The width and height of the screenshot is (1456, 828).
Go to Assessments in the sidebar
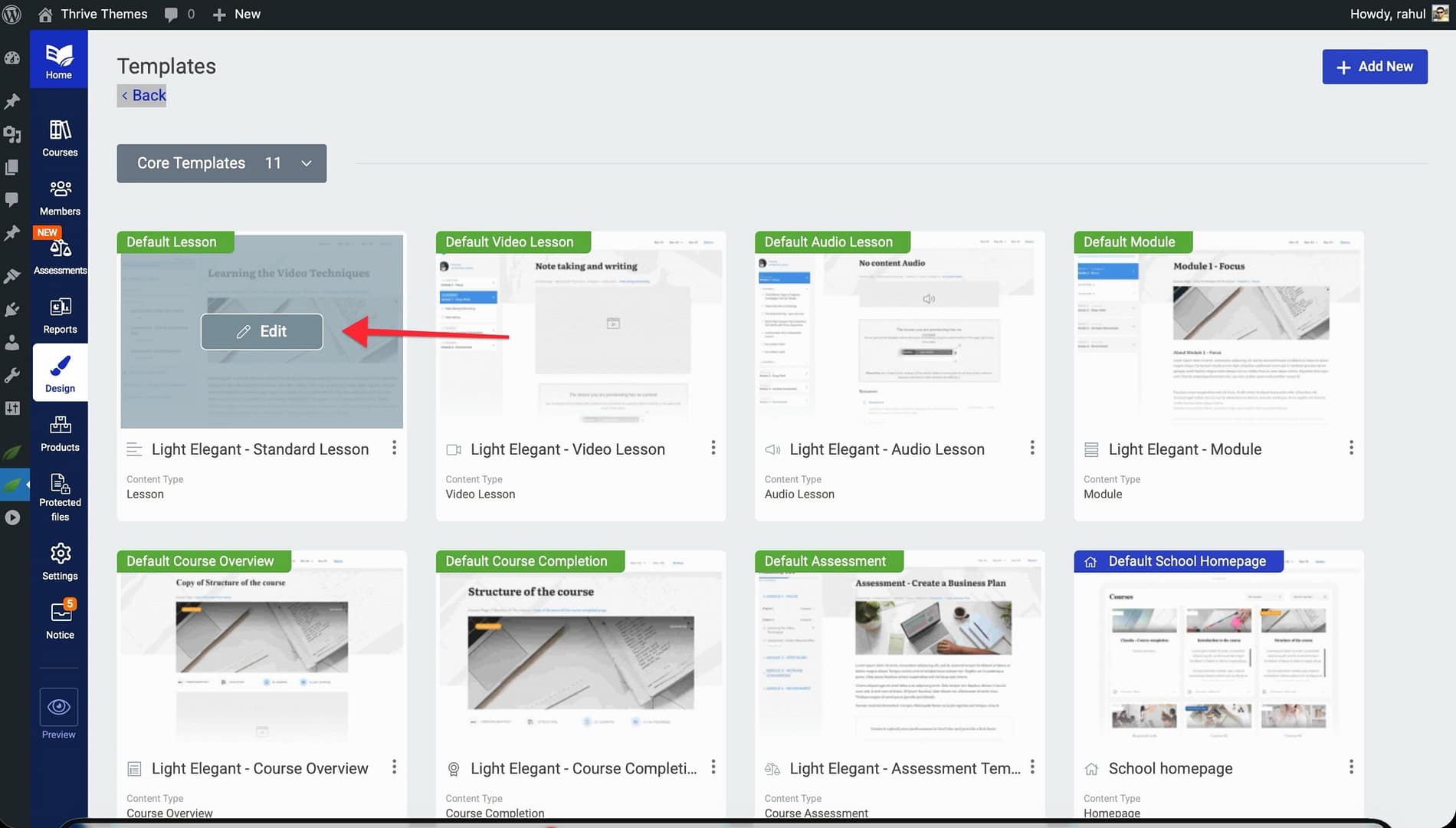tap(60, 256)
